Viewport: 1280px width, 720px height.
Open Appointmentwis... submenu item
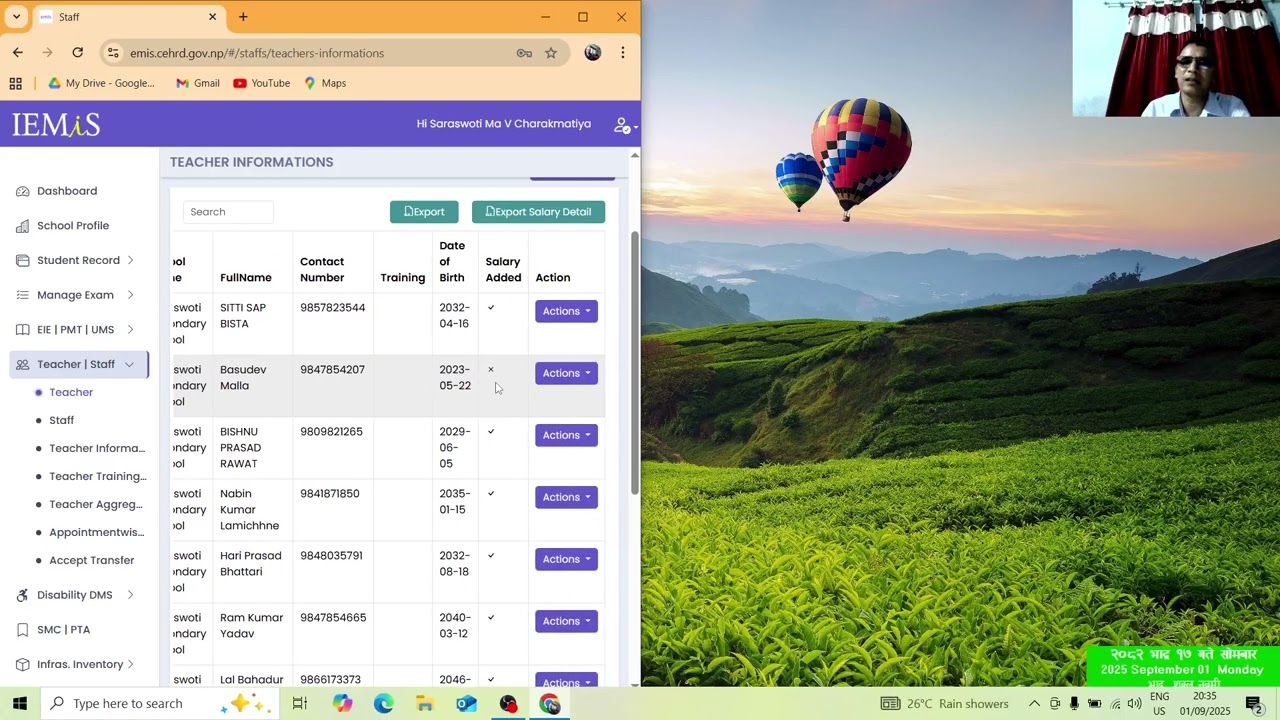click(x=97, y=532)
